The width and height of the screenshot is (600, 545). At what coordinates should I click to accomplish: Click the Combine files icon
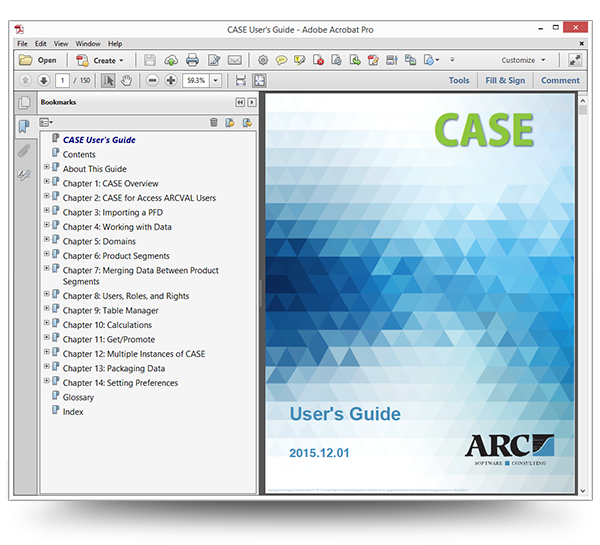pyautogui.click(x=410, y=60)
